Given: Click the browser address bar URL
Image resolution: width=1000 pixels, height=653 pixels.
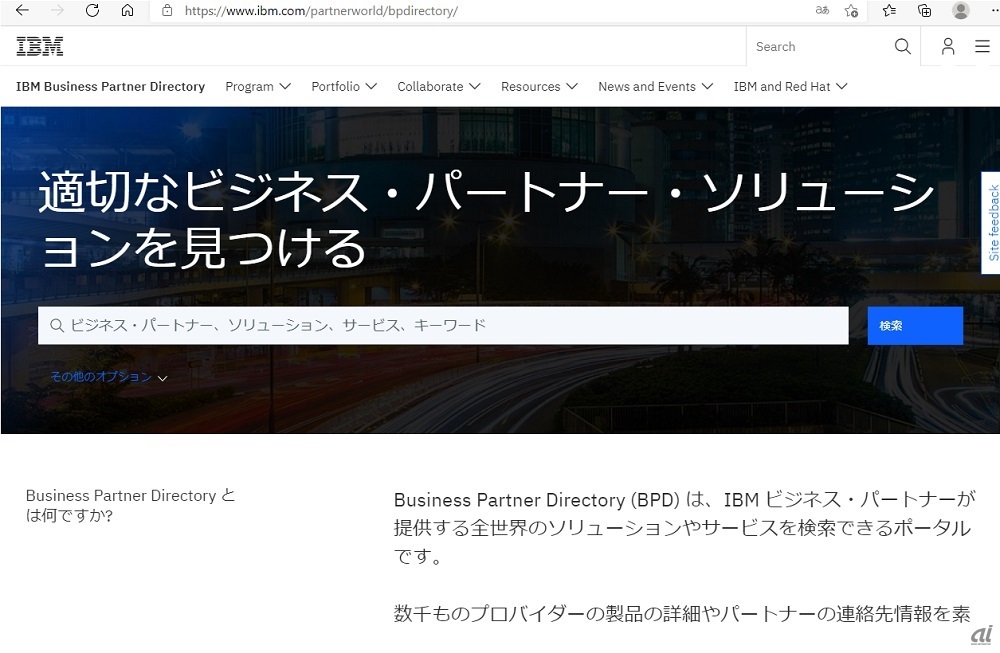Looking at the screenshot, I should (x=321, y=10).
